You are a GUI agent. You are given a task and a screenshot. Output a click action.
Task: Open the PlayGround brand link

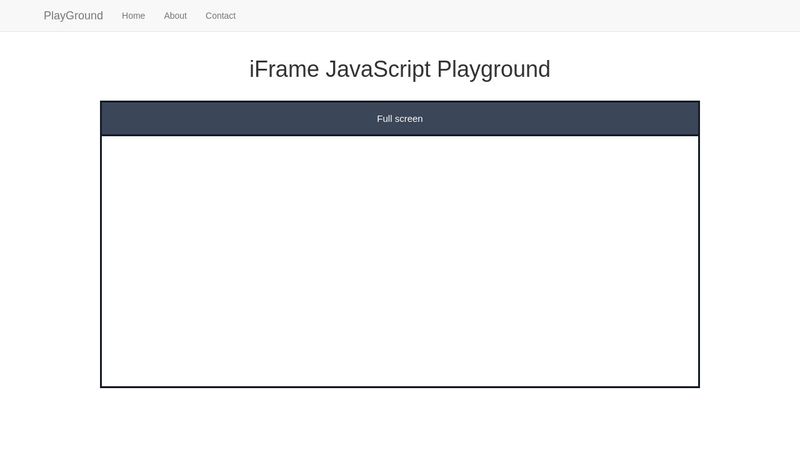(x=73, y=16)
